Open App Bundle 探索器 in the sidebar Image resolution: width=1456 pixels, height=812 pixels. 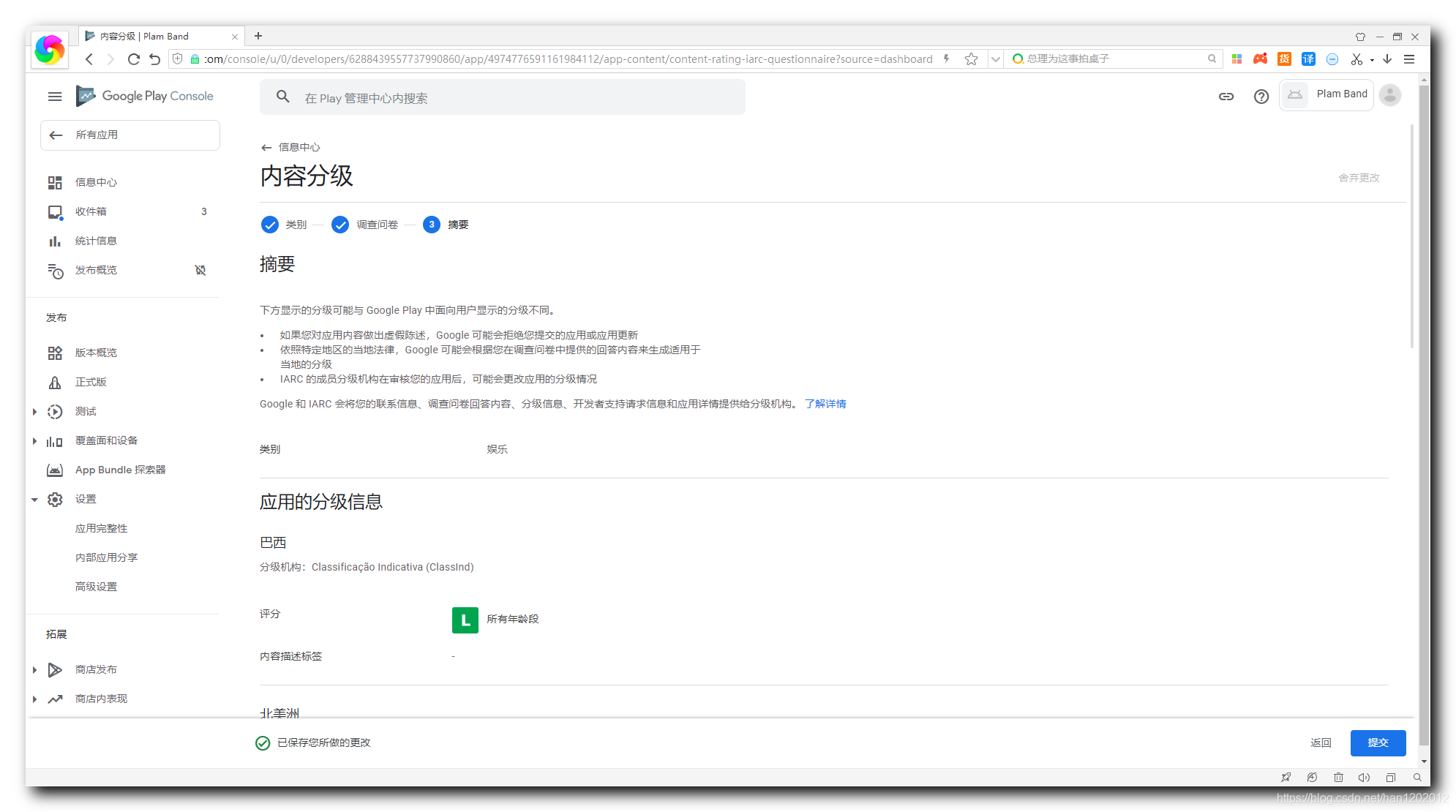[x=120, y=470]
